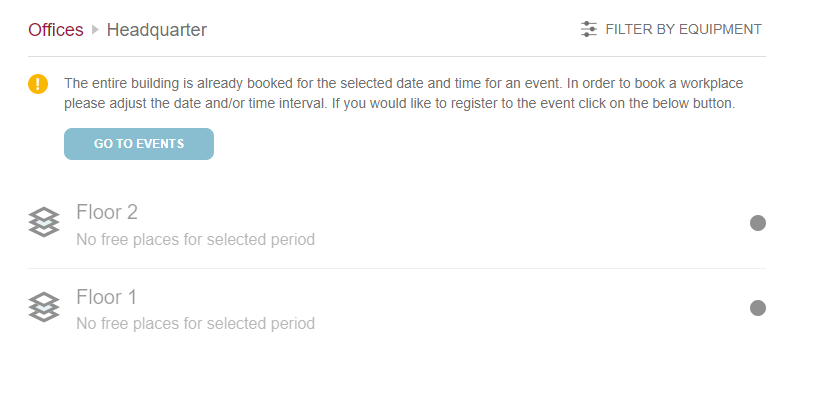Click the Floor 2 layers icon

pyautogui.click(x=44, y=222)
